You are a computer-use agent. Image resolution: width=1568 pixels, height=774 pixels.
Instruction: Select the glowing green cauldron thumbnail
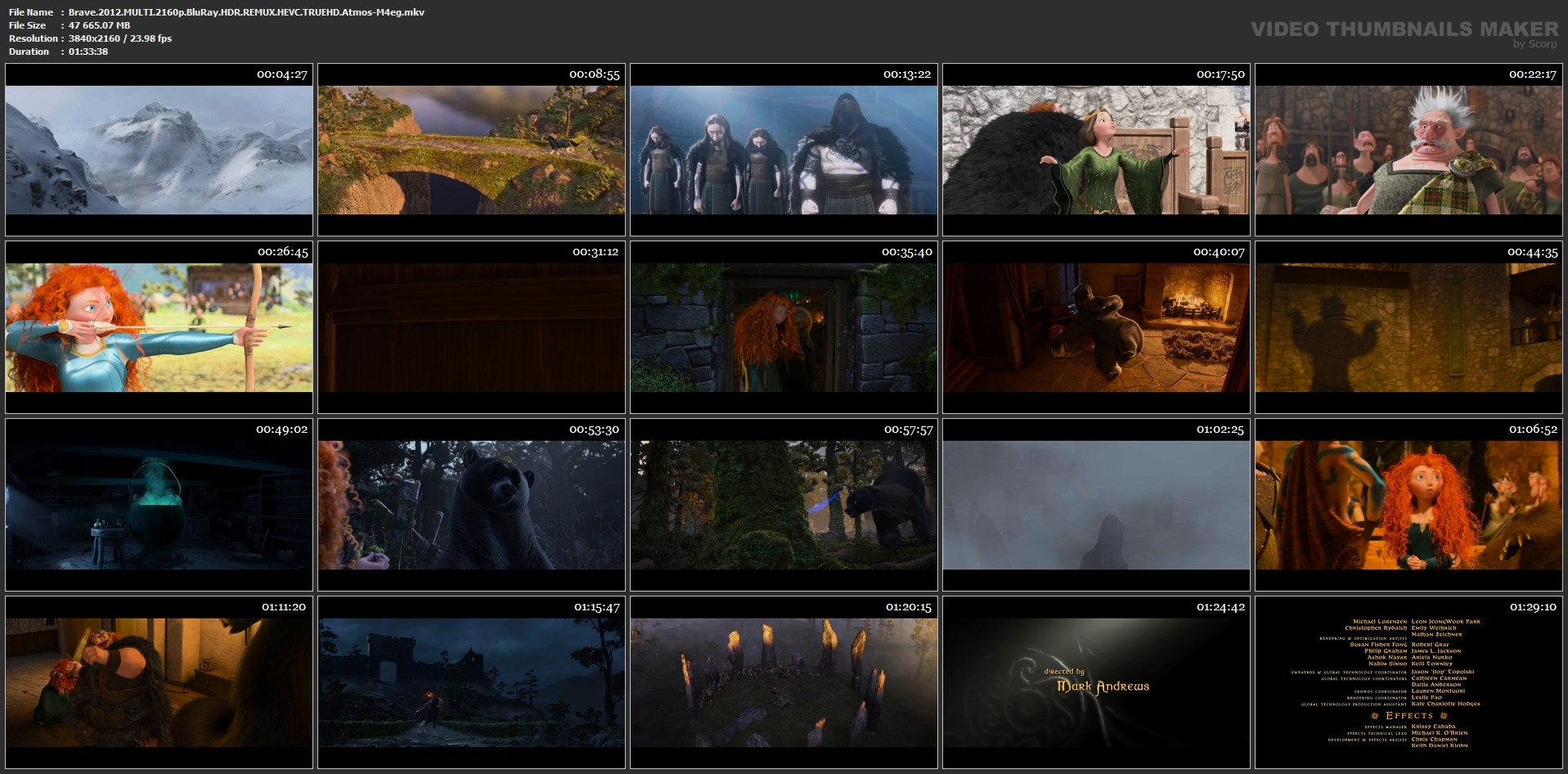pyautogui.click(x=159, y=505)
